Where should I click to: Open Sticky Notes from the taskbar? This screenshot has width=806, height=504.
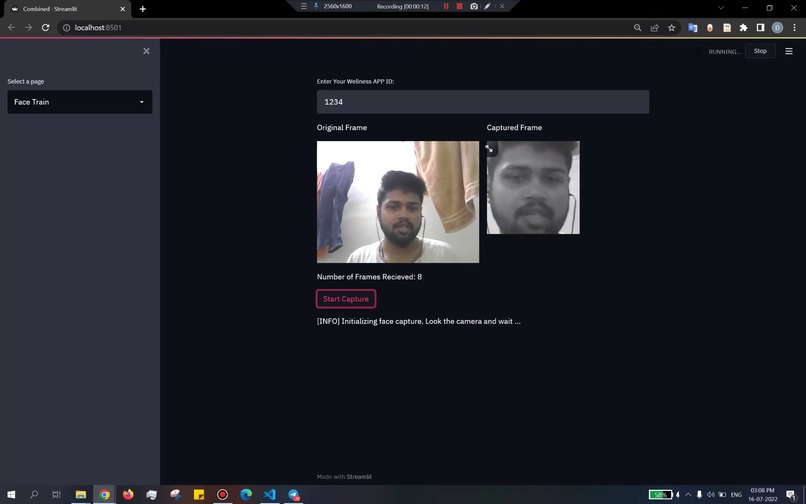click(x=199, y=495)
